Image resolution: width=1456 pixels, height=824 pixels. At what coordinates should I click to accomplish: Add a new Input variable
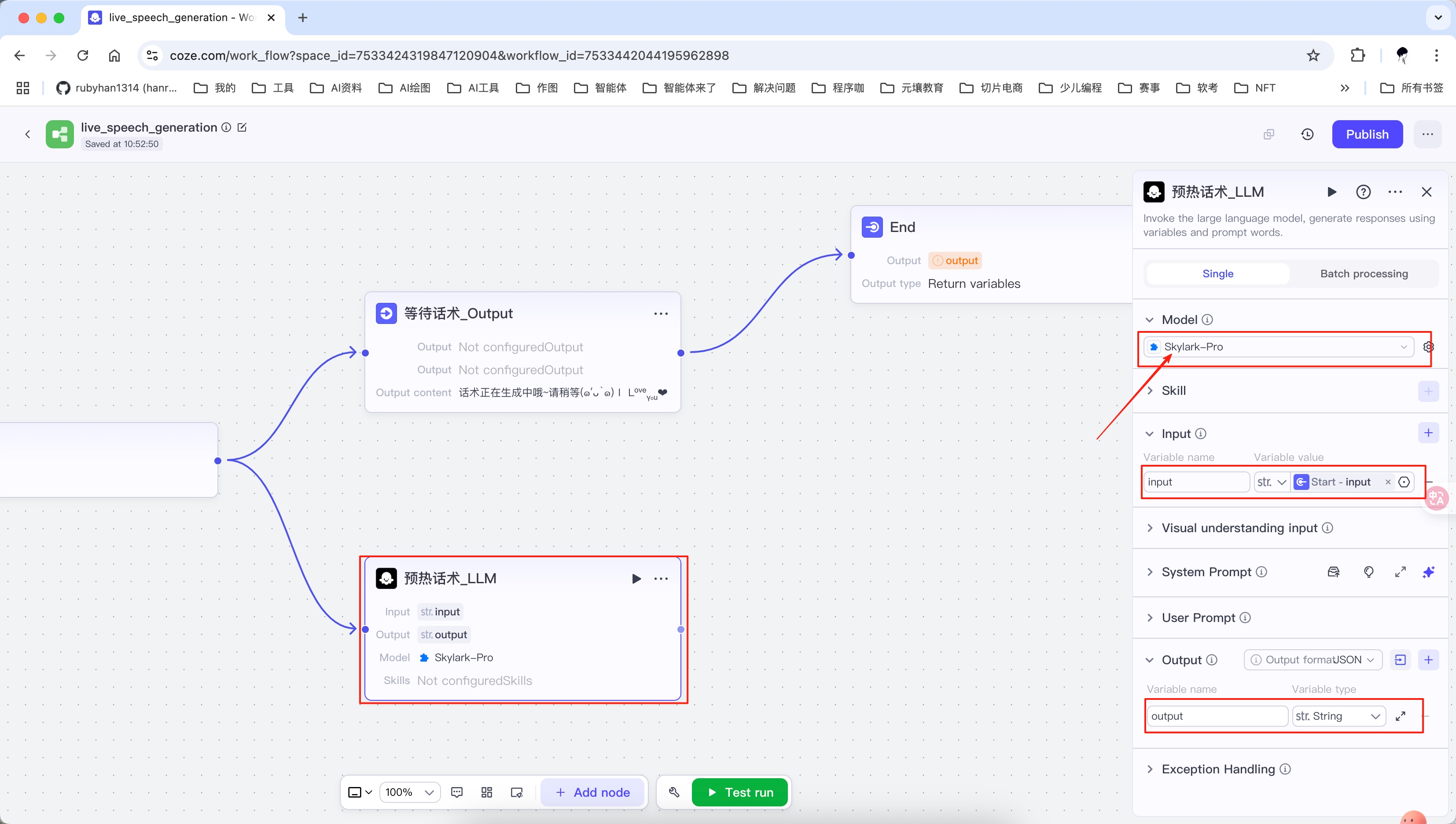(x=1428, y=434)
